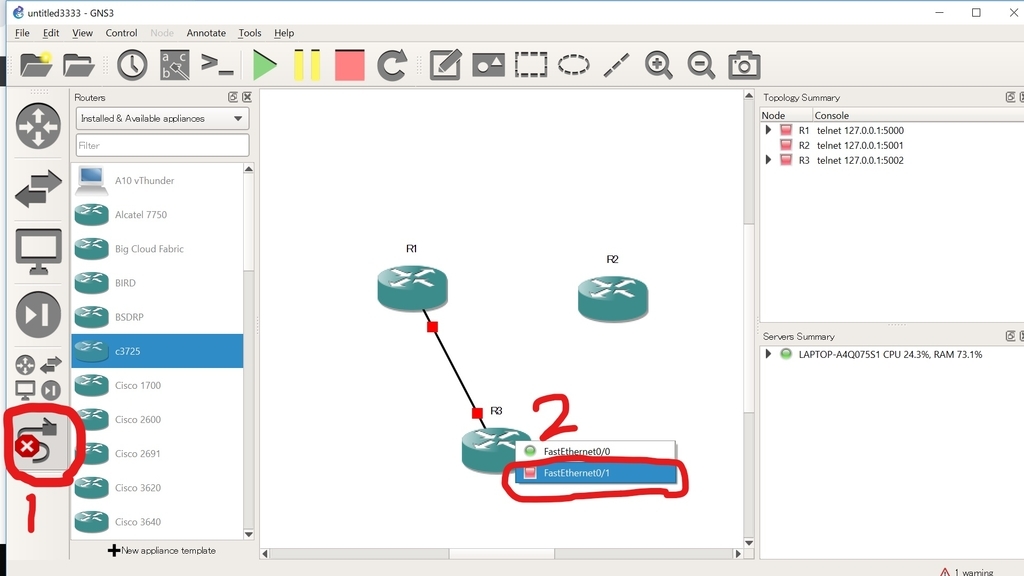1024x576 pixels.
Task: Toggle show interface labels icon
Action: pos(174,65)
